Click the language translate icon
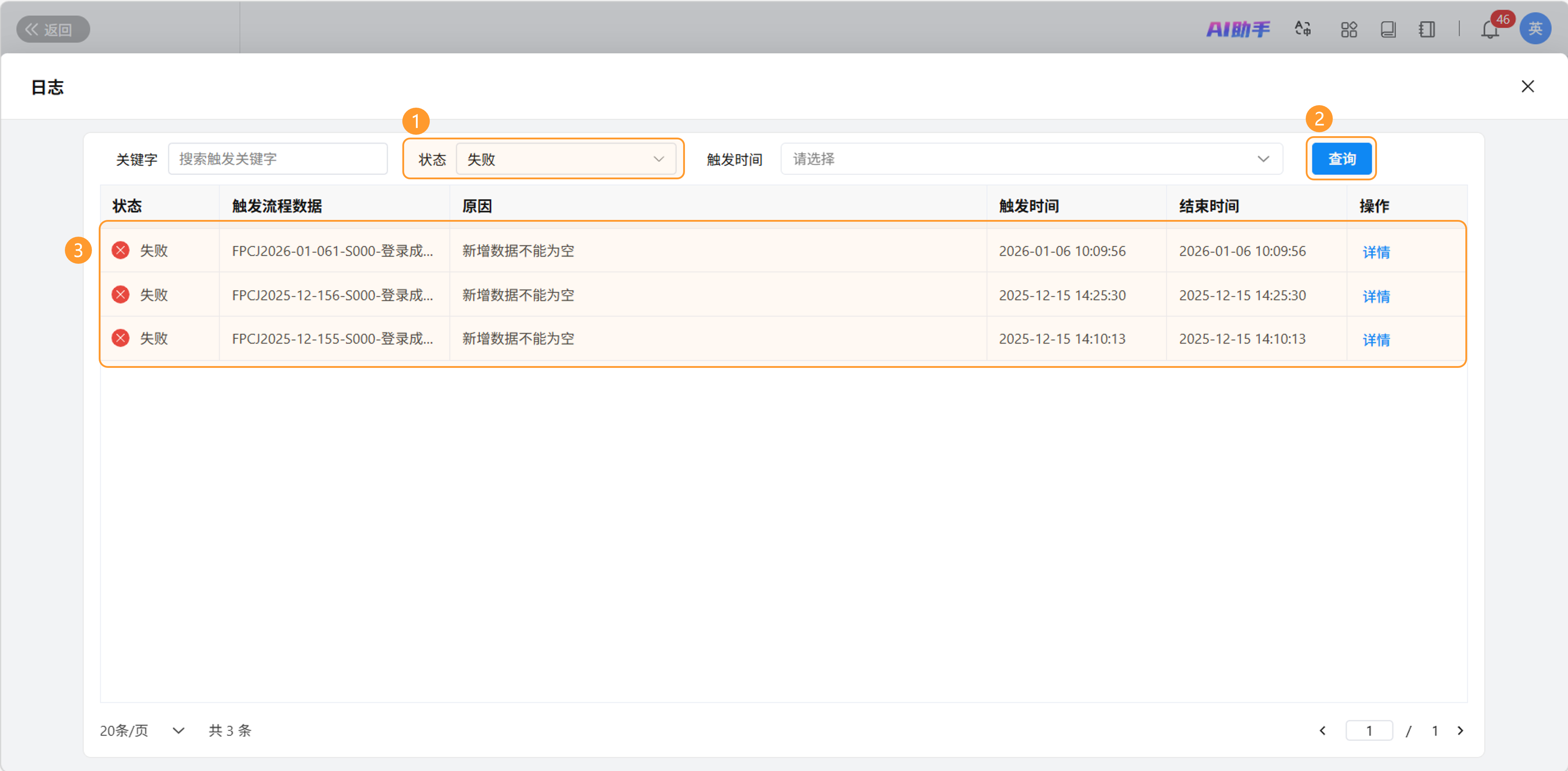This screenshot has height=771, width=1568. (1303, 29)
